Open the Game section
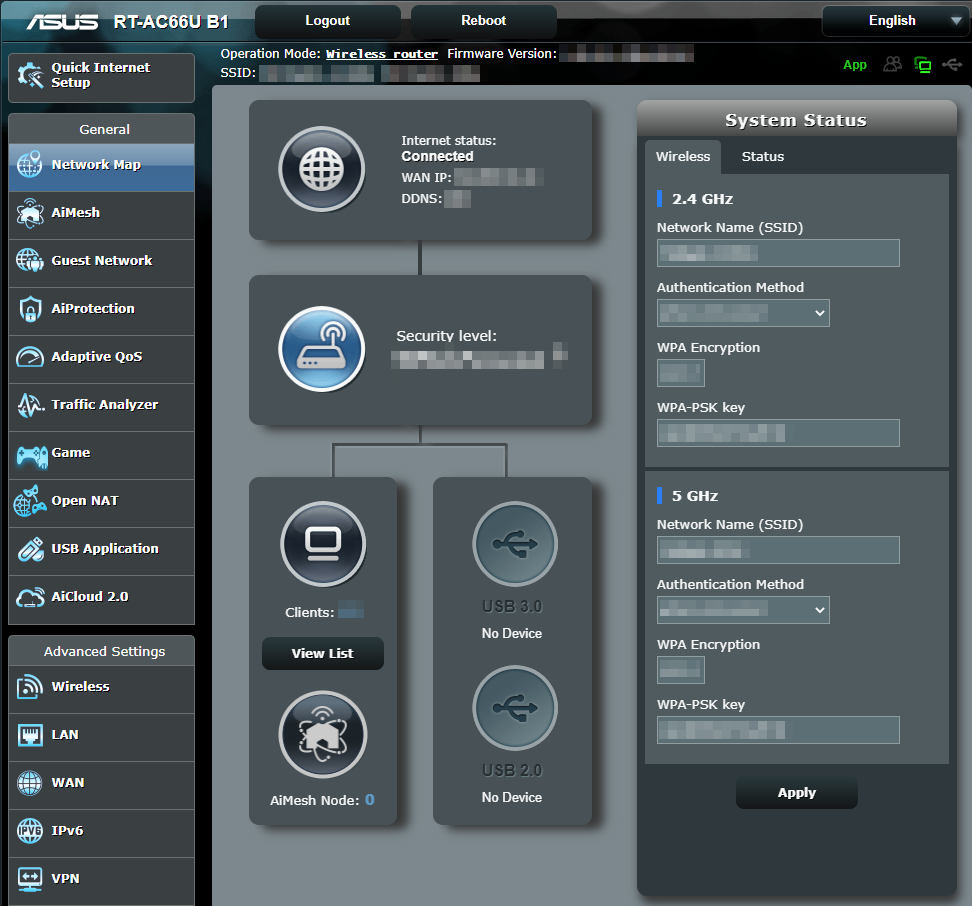972x906 pixels. [x=68, y=455]
